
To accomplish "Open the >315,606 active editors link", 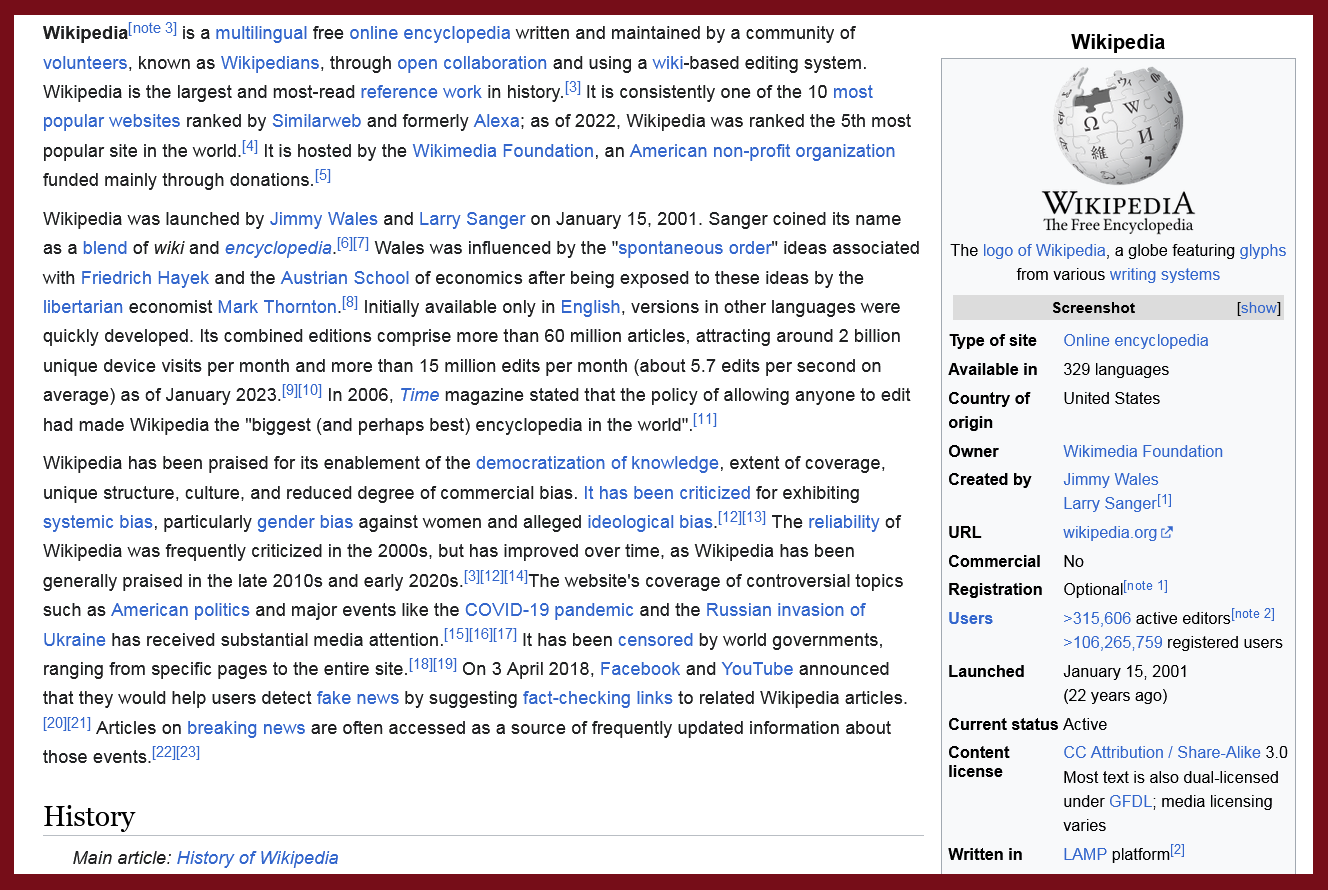I will pyautogui.click(x=1097, y=619).
